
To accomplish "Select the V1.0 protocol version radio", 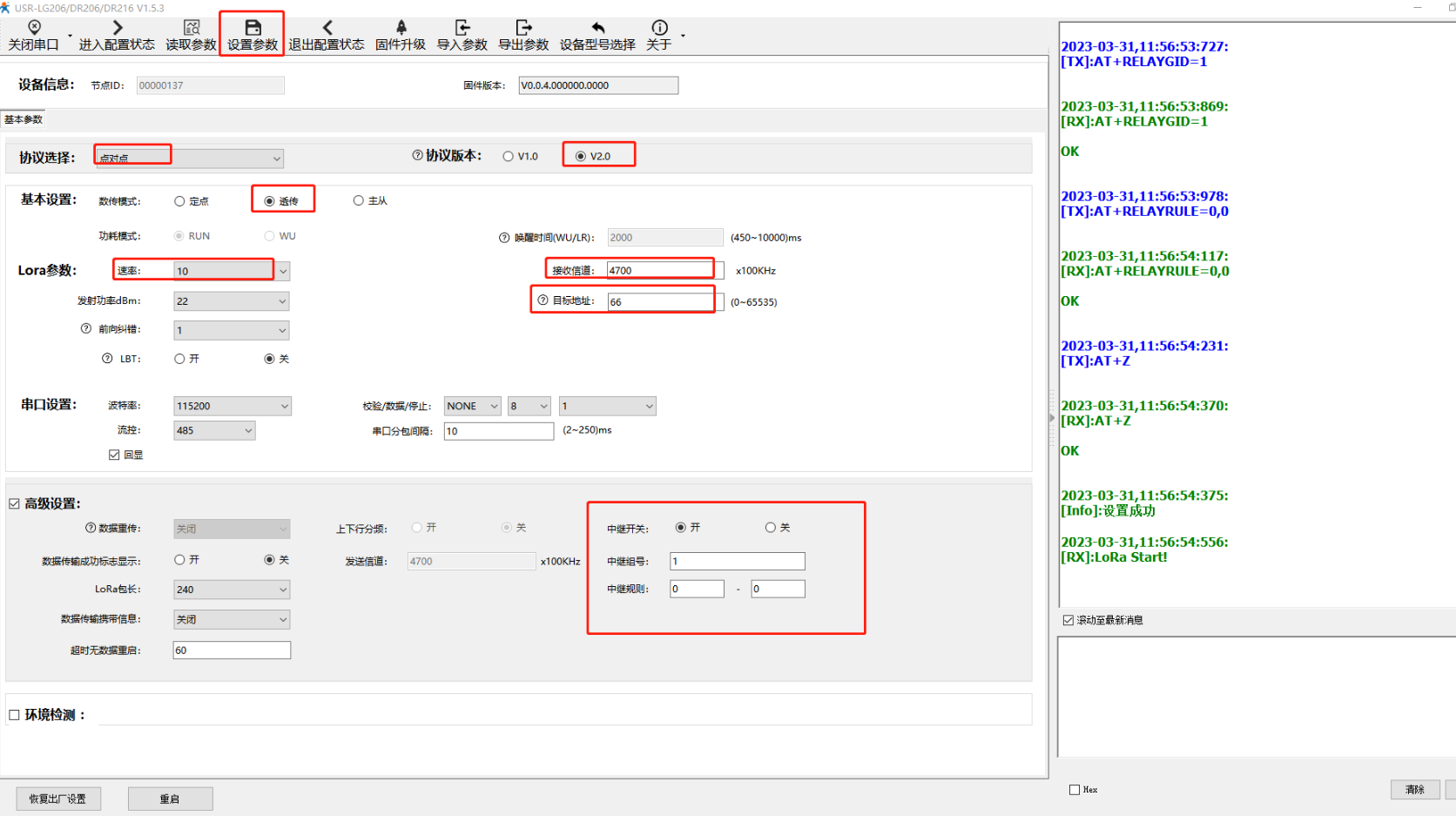I will coord(509,157).
